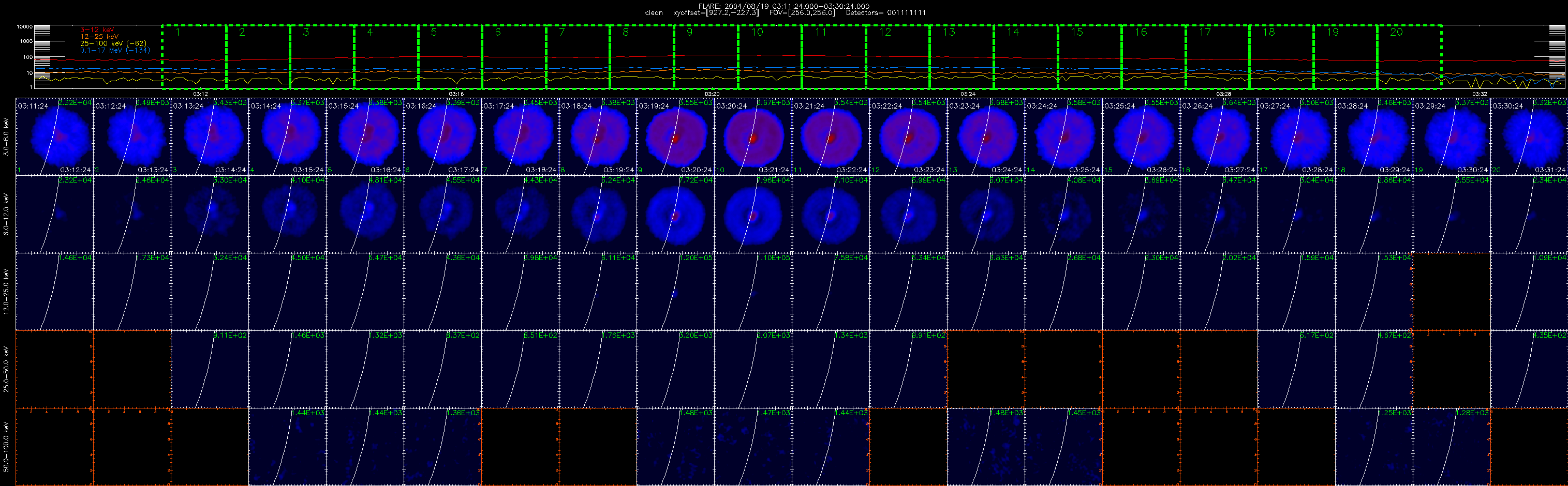Select the 6.0-12.0 keV image labeled 7.72E+04

[676, 214]
